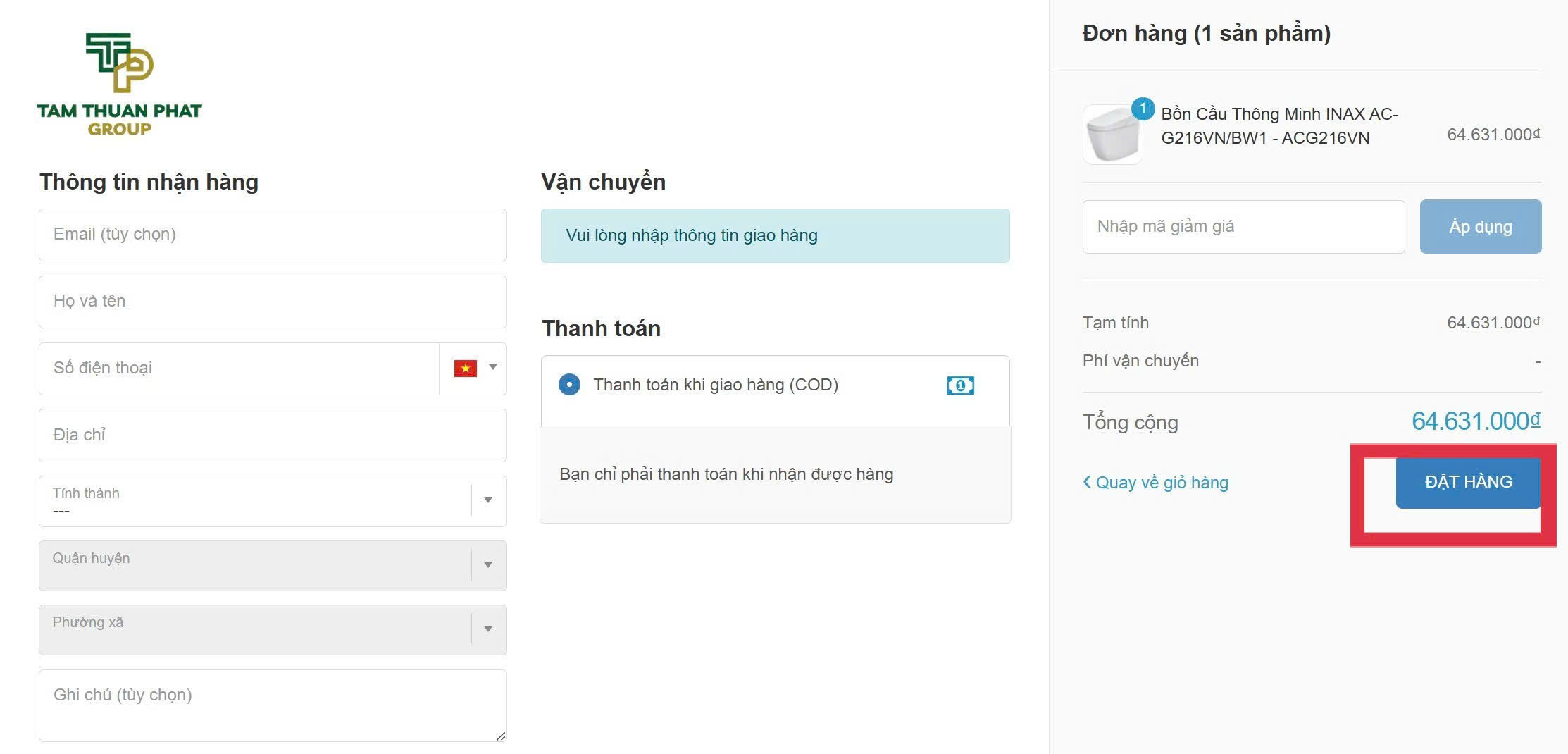Click the COD cash payment icon
Image resolution: width=1568 pixels, height=754 pixels.
(x=960, y=385)
